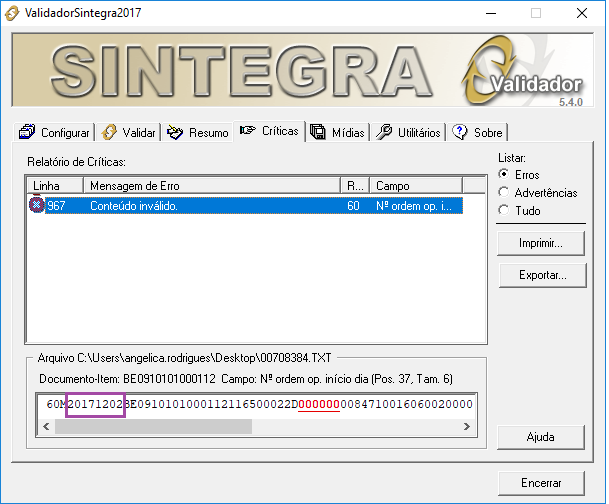609x504 pixels.
Task: Click the red underlined 000000 value
Action: click(319, 404)
